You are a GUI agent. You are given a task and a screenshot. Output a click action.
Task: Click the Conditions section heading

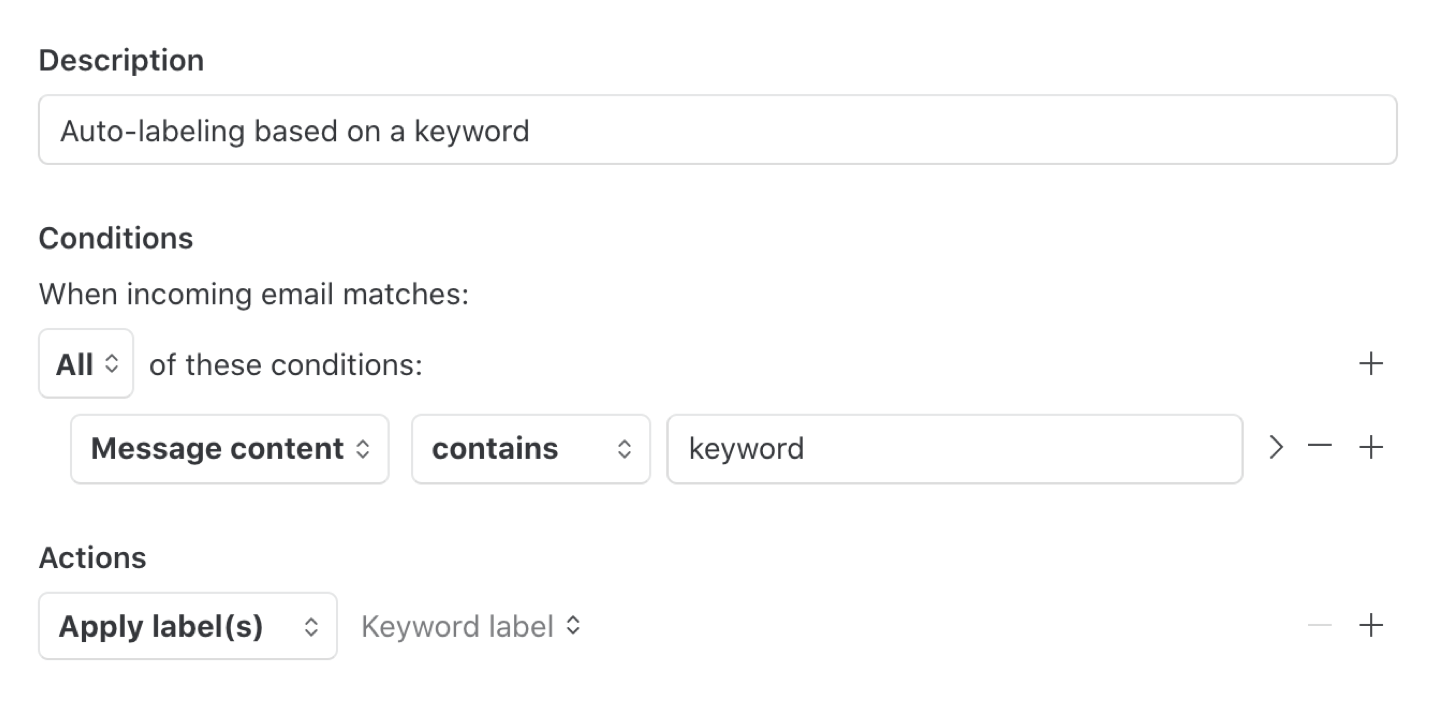click(x=116, y=237)
